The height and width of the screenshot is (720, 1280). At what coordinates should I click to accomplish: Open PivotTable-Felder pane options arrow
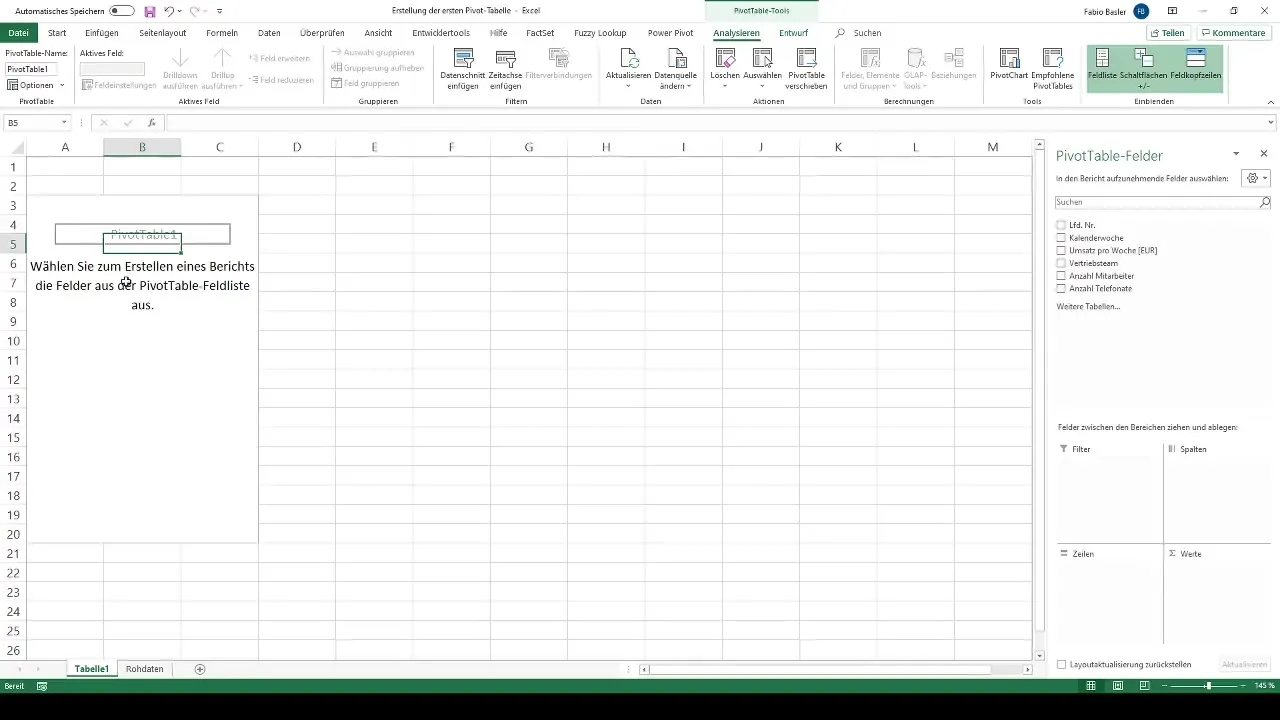(x=1236, y=154)
